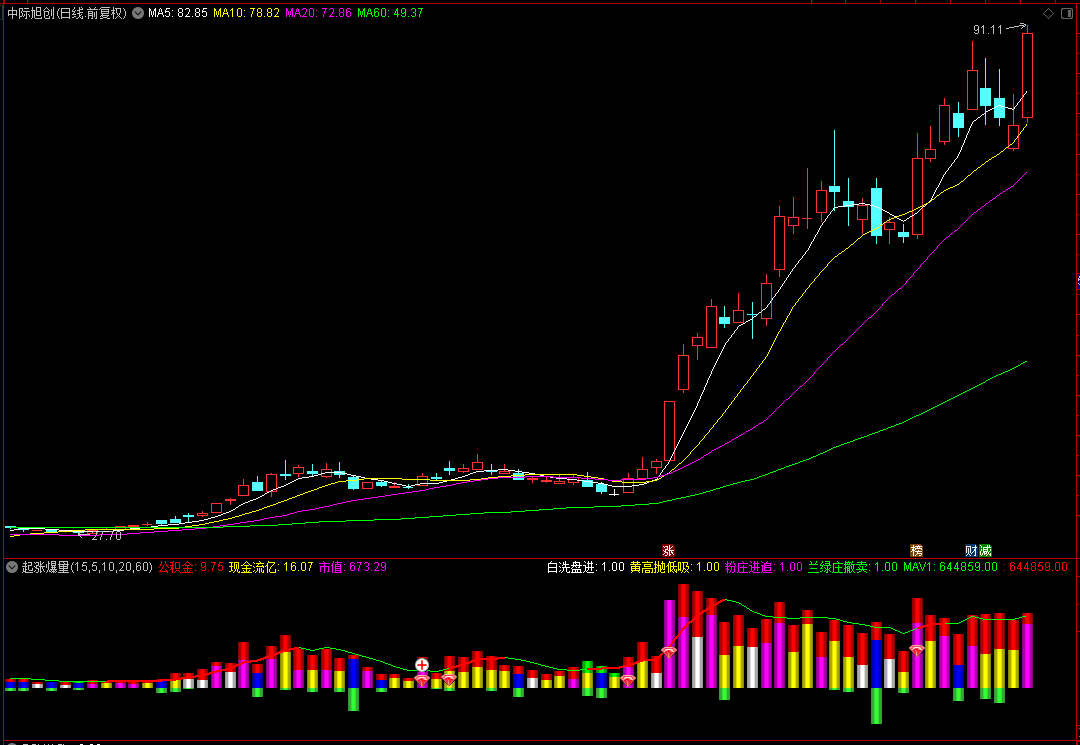Image resolution: width=1080 pixels, height=745 pixels.
Task: Click the 黄高抛低吸: 1.00 label
Action: pyautogui.click(x=675, y=567)
